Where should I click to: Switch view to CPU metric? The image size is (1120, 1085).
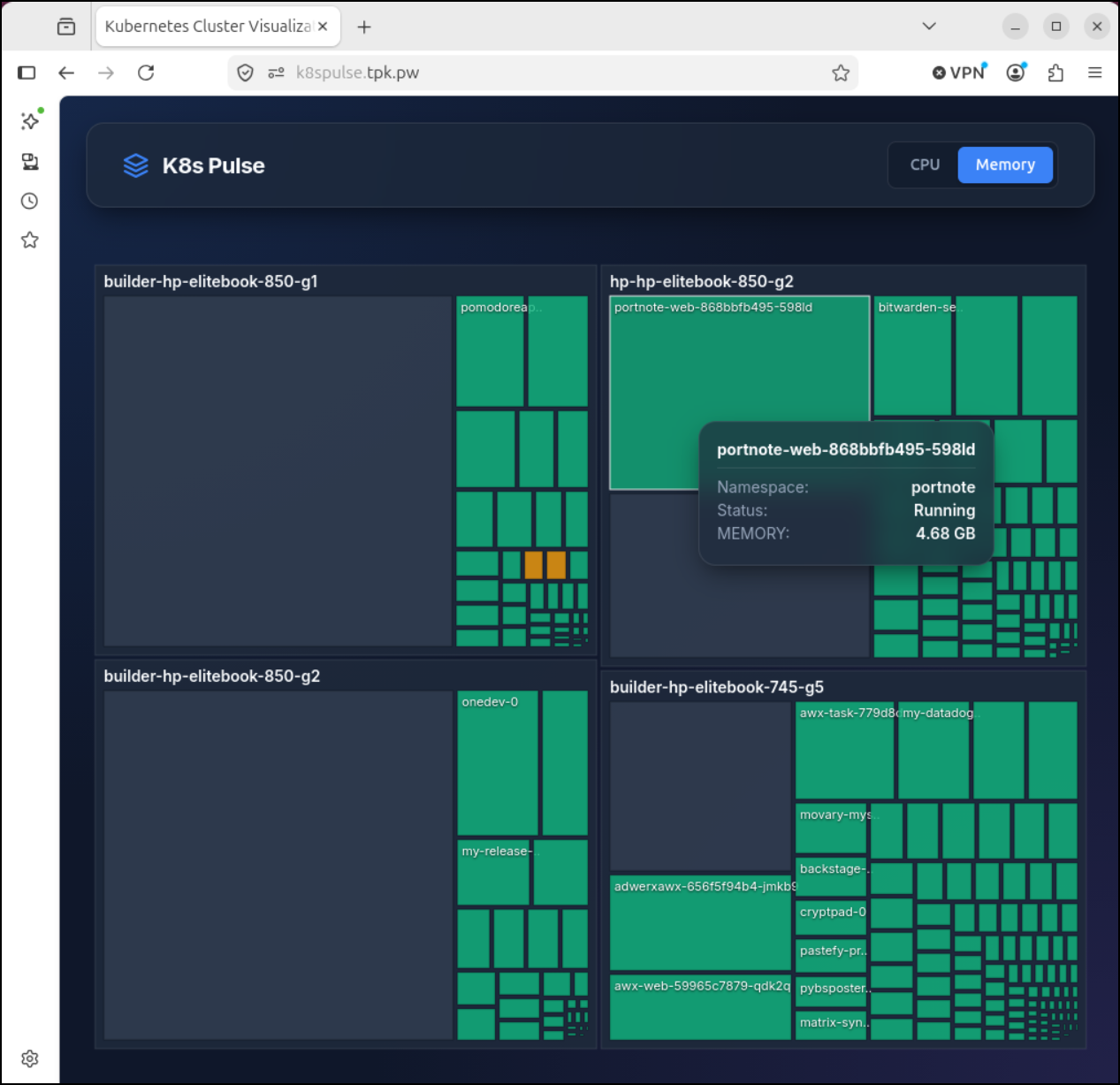click(925, 164)
